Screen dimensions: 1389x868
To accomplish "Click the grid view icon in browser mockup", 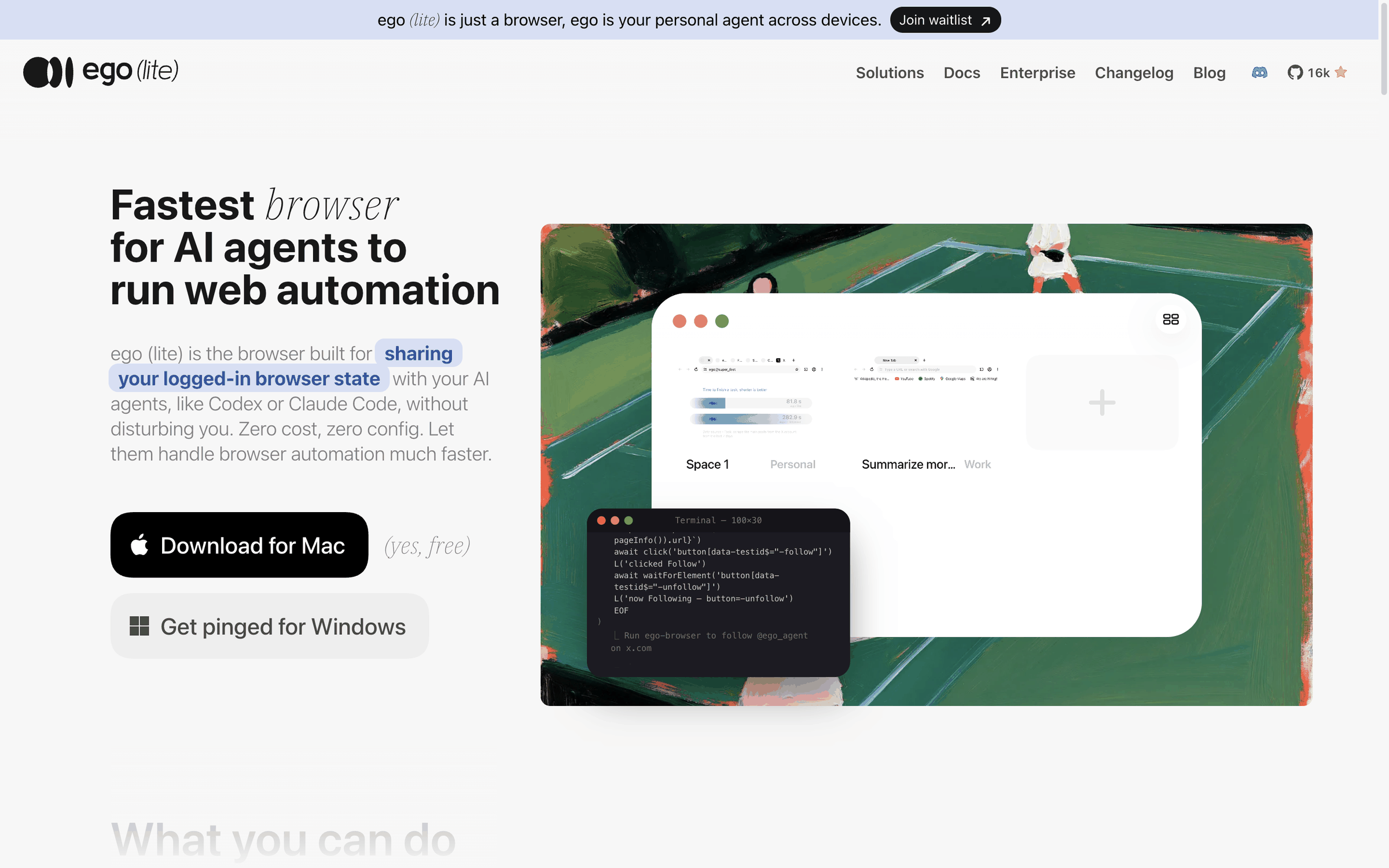I will [1170, 319].
